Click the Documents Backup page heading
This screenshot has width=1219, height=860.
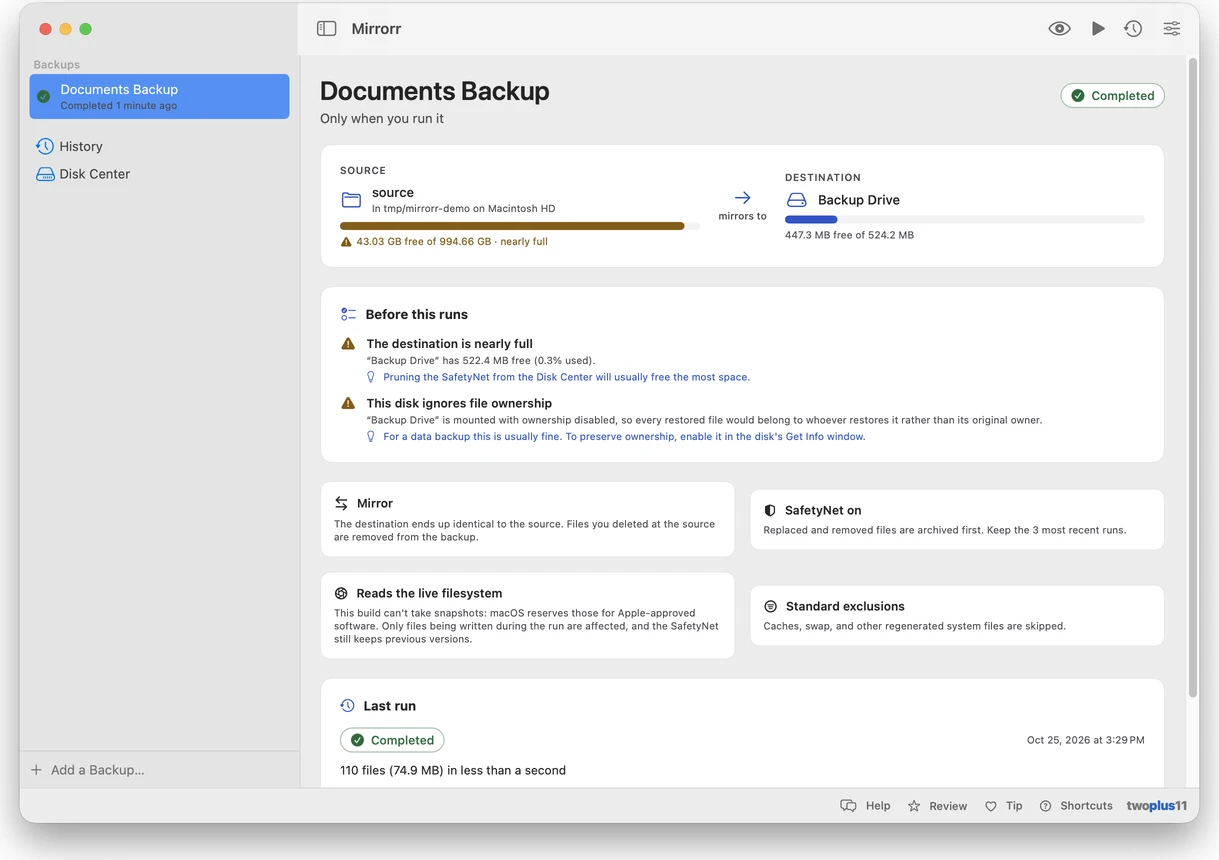click(x=435, y=91)
